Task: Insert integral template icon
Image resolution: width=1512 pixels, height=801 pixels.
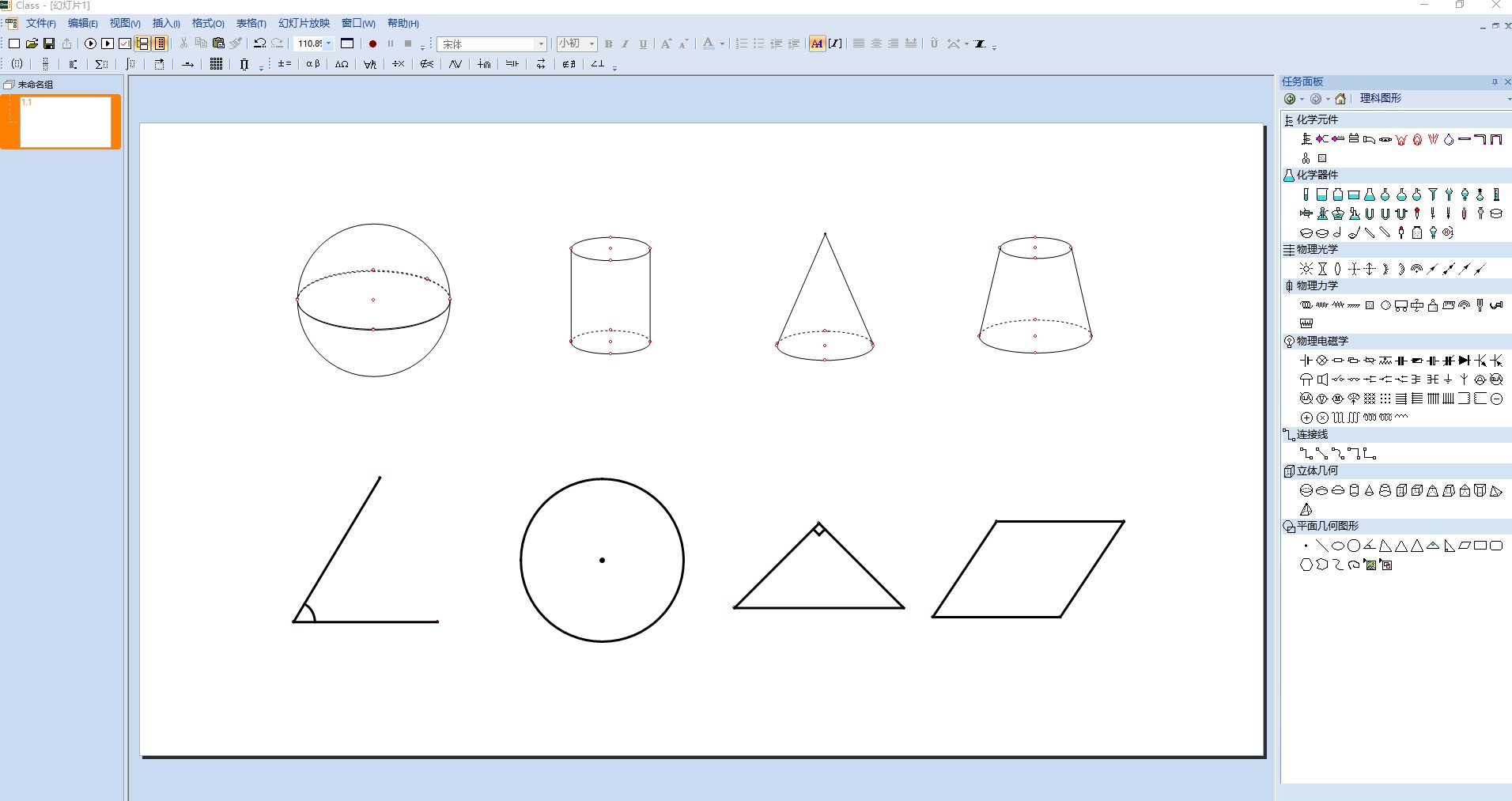Action: tap(131, 64)
